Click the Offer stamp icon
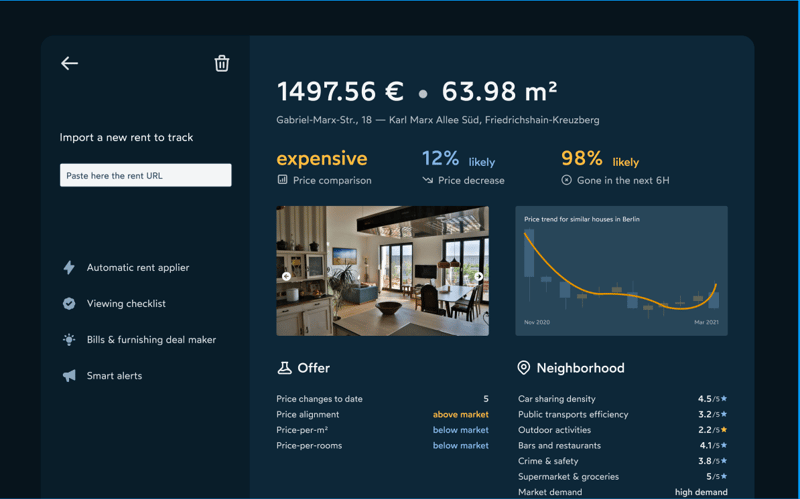Image resolution: width=800 pixels, height=499 pixels. pos(284,368)
